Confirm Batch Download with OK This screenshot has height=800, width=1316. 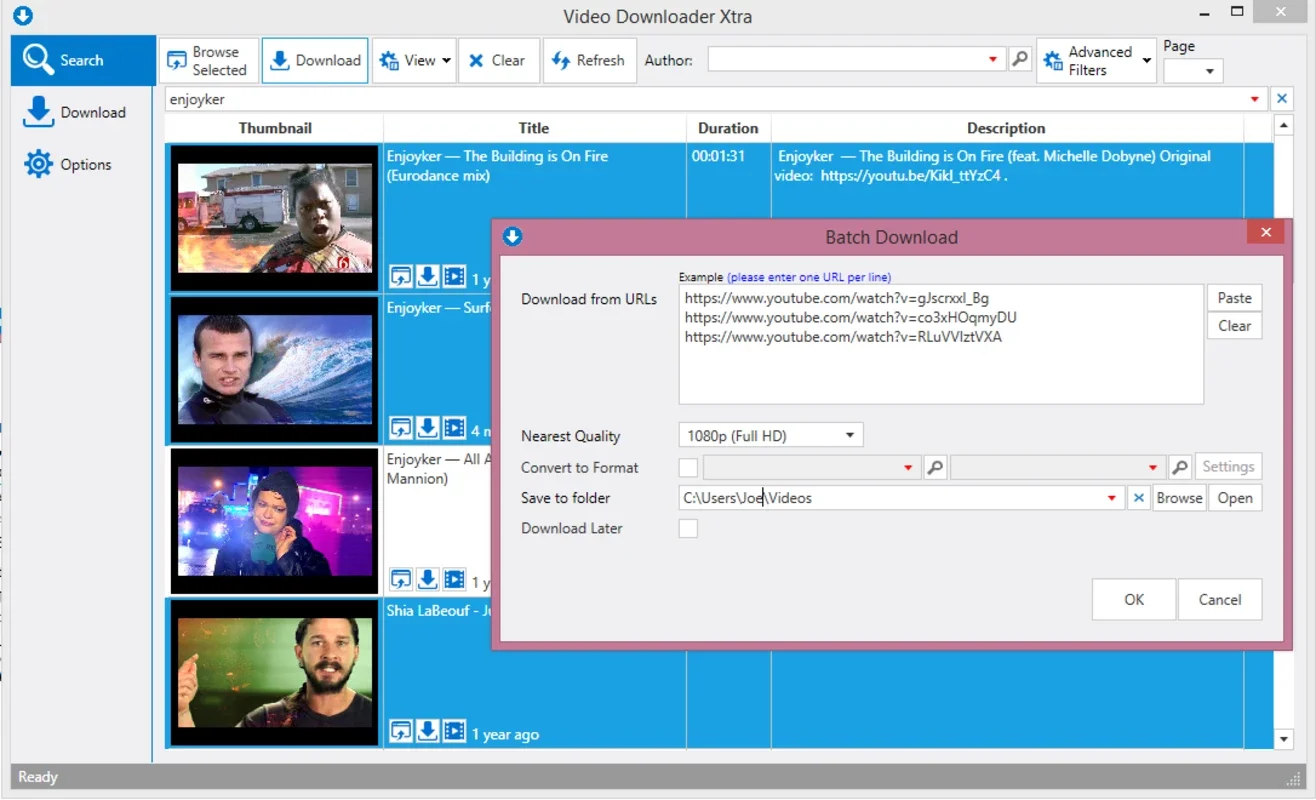coord(1134,600)
